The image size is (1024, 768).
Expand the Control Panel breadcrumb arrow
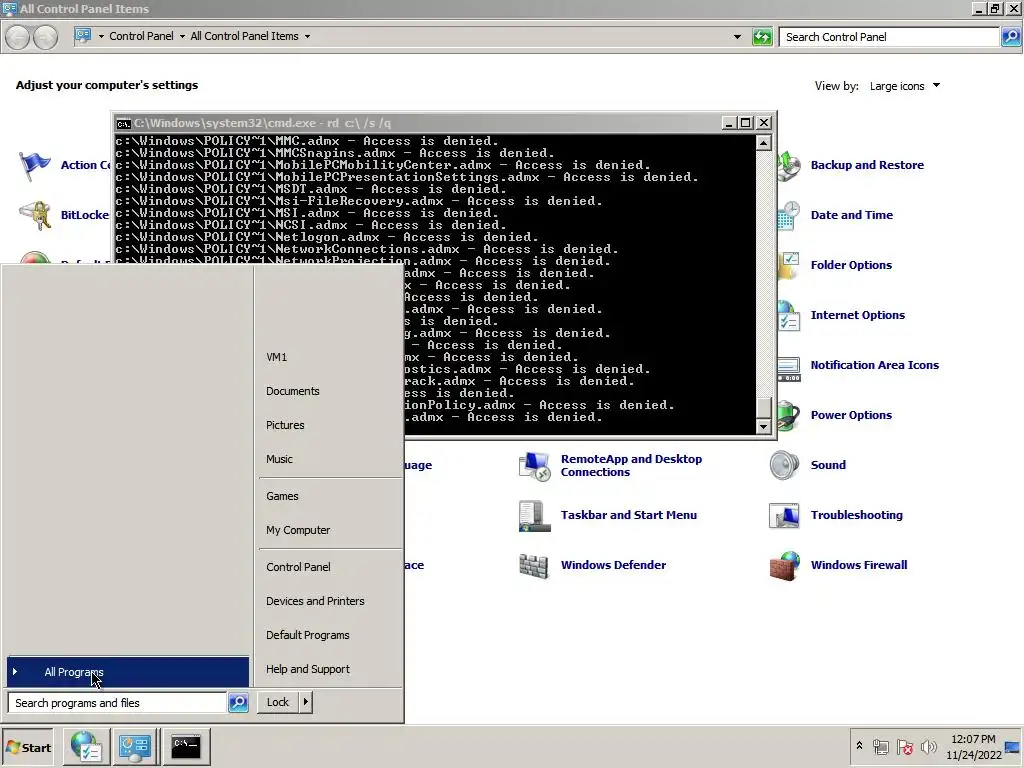182,37
